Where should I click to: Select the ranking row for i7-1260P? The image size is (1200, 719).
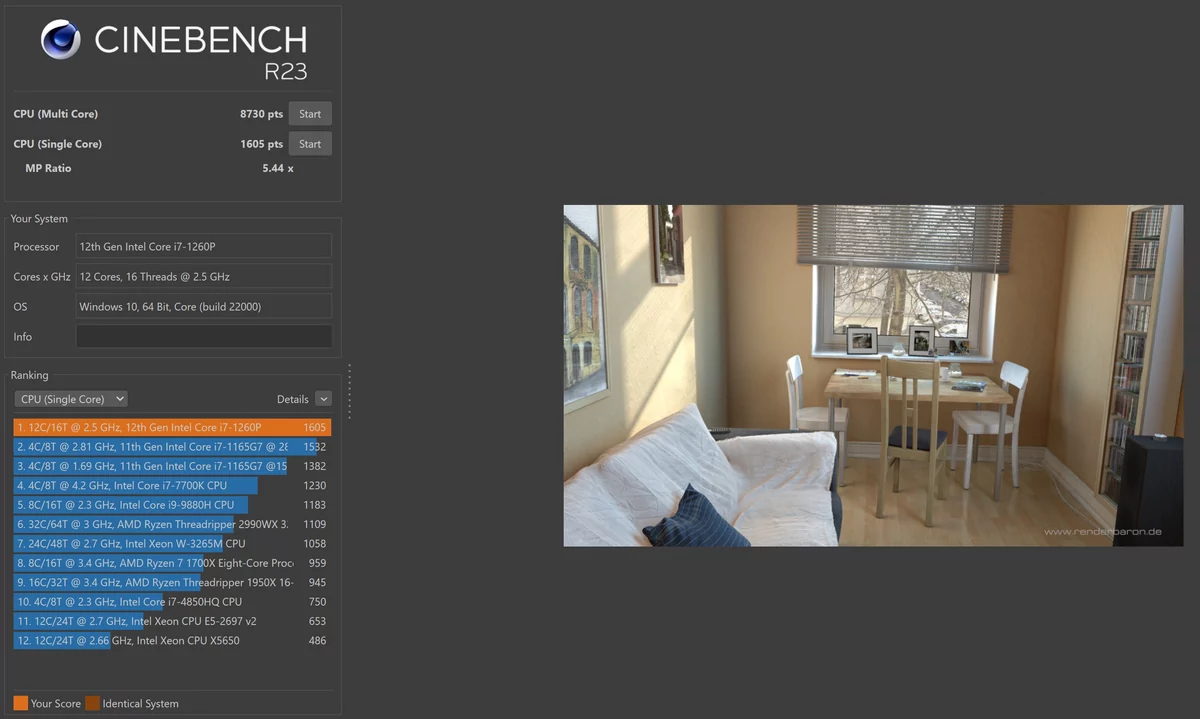[x=172, y=427]
